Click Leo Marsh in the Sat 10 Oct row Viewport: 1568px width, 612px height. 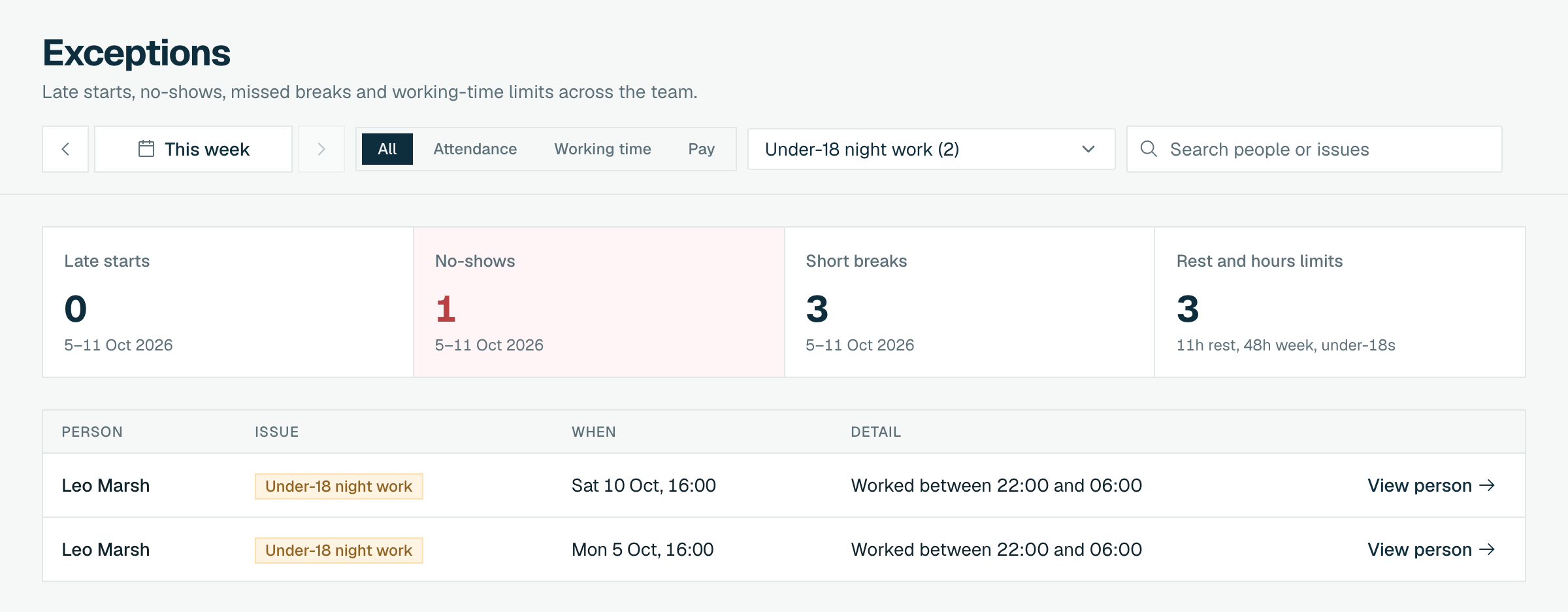(x=106, y=485)
